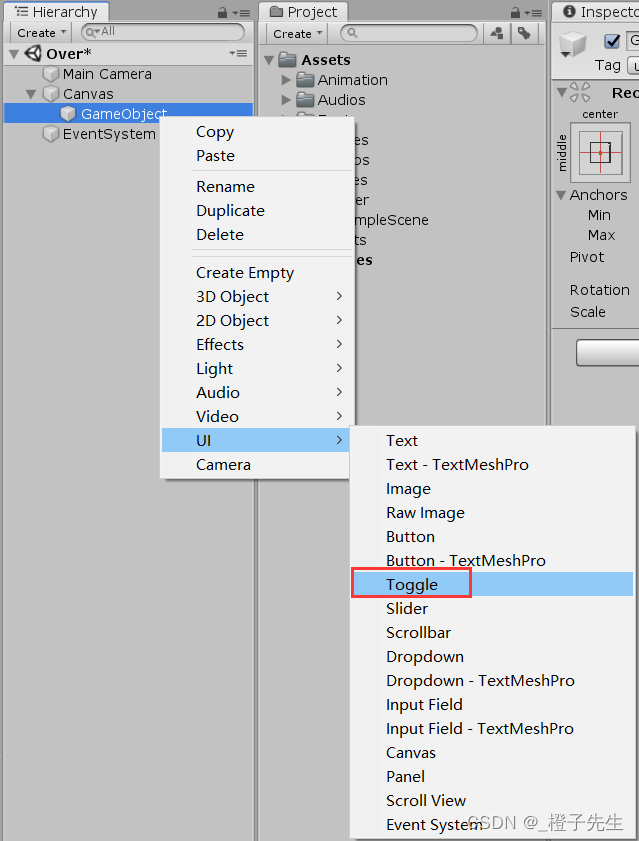Open the 3D Object submenu
639x841 pixels.
click(x=255, y=297)
